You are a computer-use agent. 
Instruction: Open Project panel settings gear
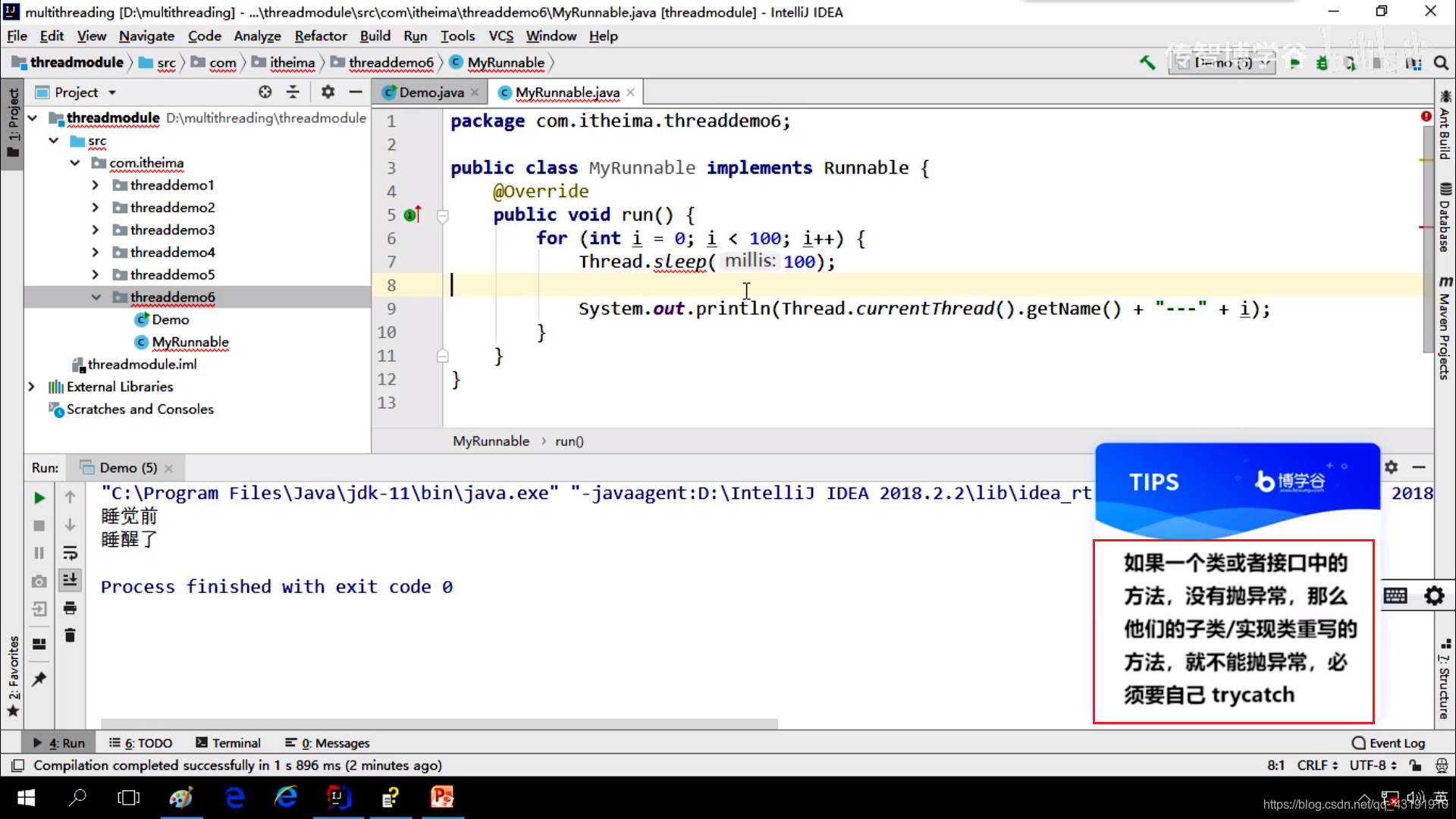(328, 92)
